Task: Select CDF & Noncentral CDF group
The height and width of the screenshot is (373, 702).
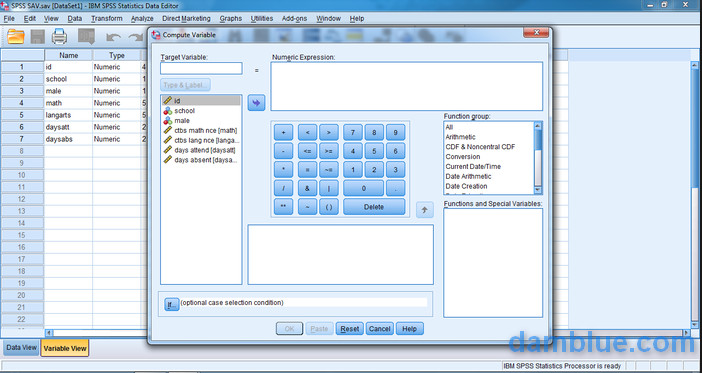Action: coord(480,147)
